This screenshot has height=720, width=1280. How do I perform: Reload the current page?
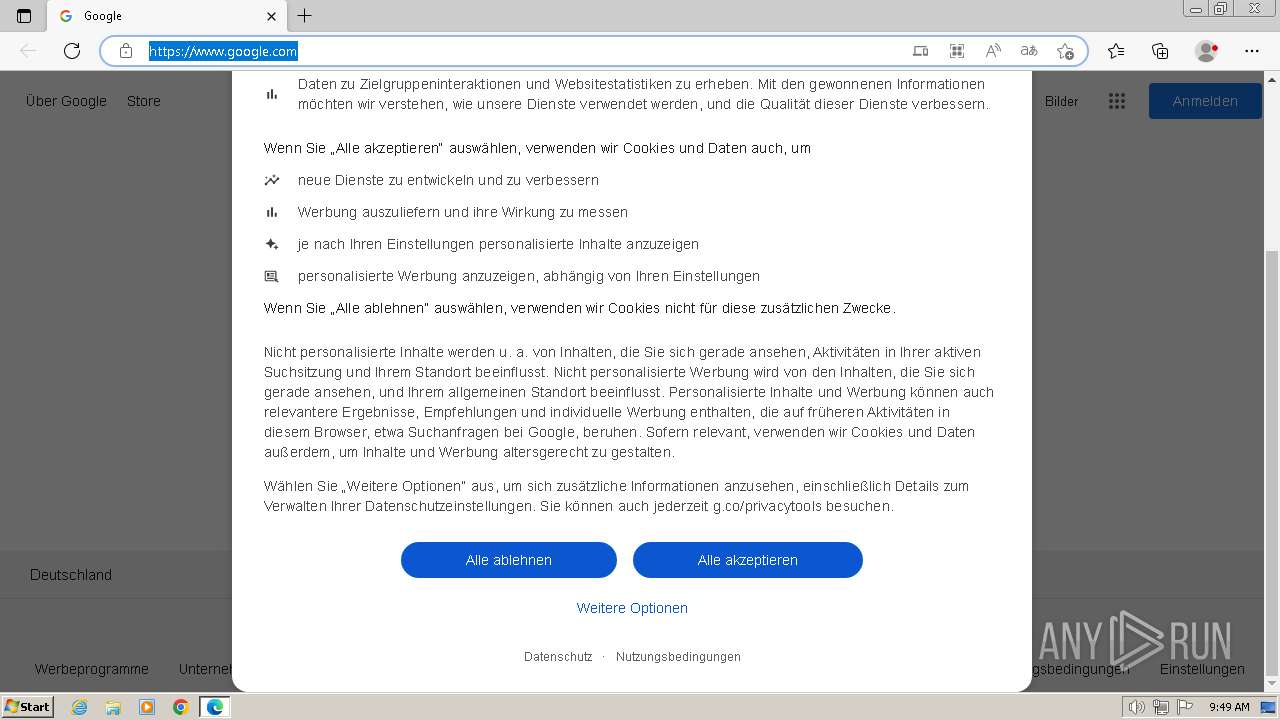72,51
